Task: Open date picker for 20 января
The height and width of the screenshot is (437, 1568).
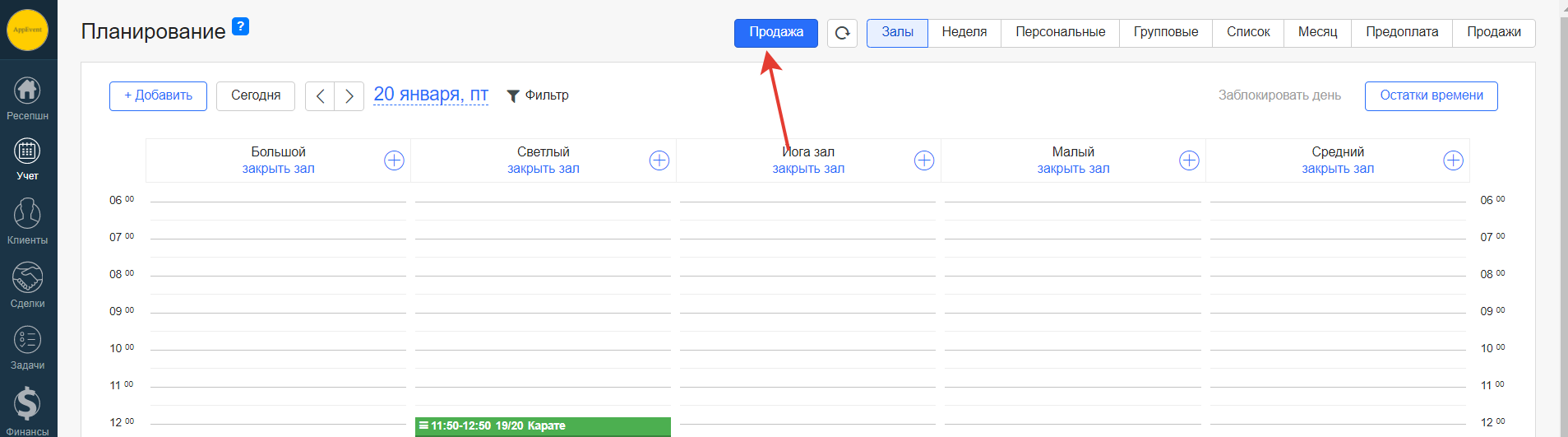Action: [431, 95]
